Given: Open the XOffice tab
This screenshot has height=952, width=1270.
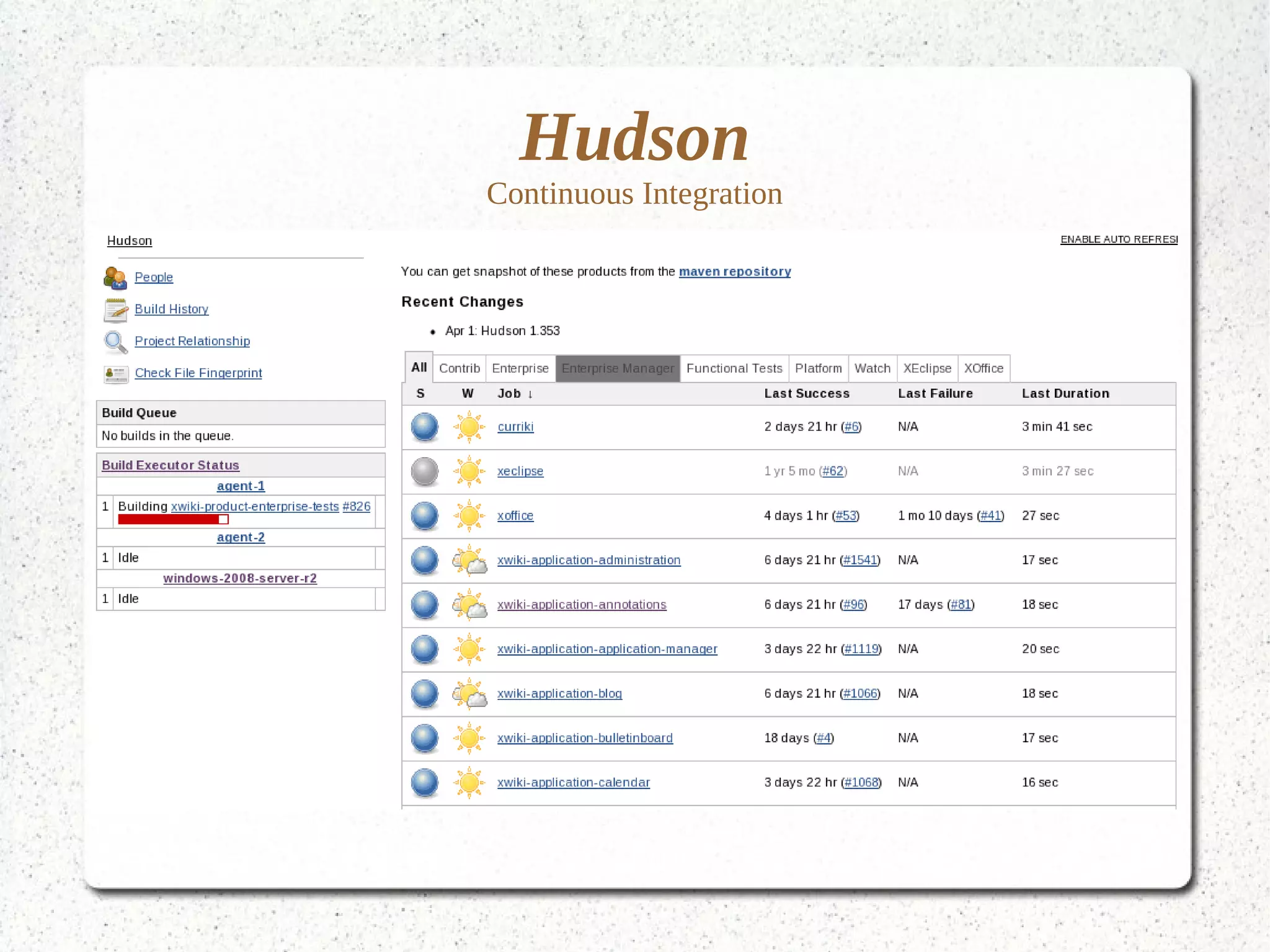Looking at the screenshot, I should (x=984, y=368).
